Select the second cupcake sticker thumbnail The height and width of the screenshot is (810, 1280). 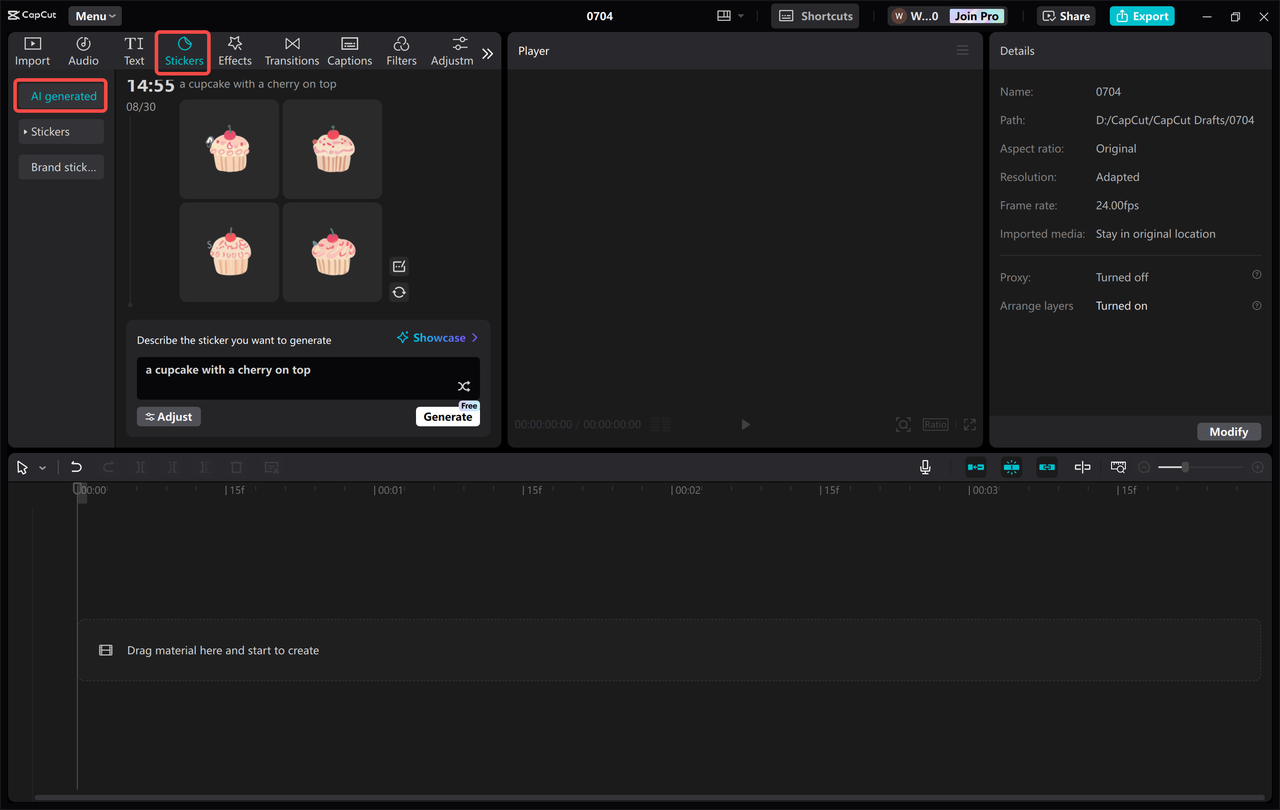pyautogui.click(x=332, y=148)
